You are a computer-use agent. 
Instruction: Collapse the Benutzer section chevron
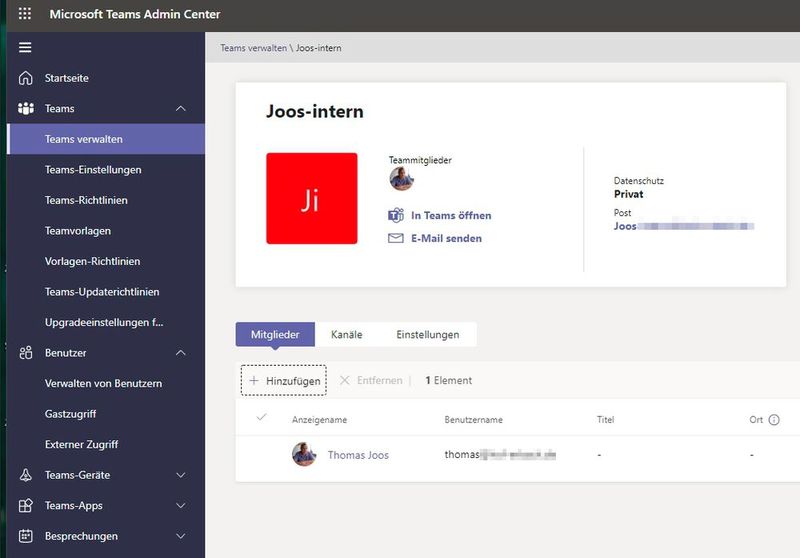click(x=181, y=353)
